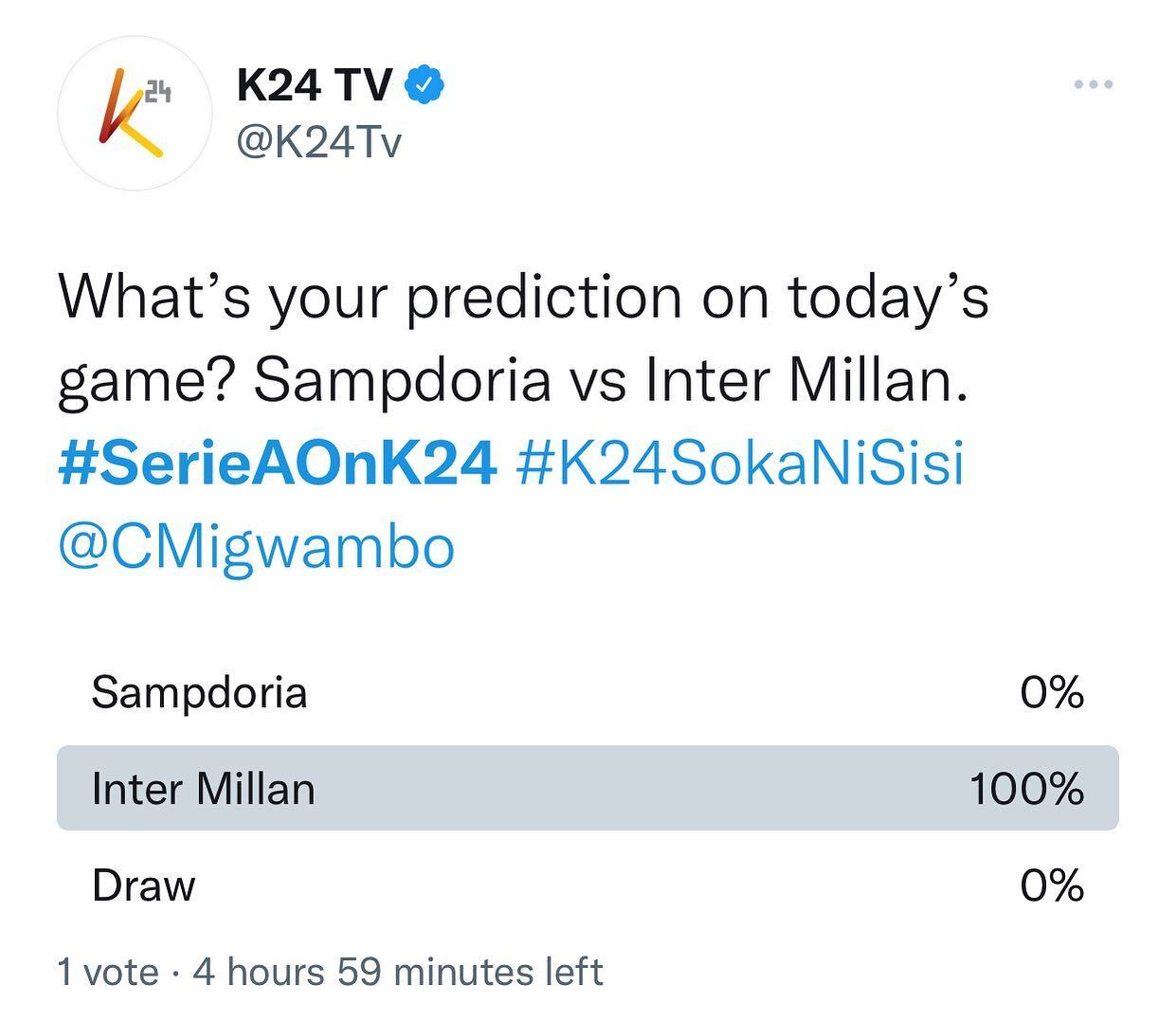Click the 100% value on Inter Millan
The image size is (1176, 1021).
coord(1027,790)
